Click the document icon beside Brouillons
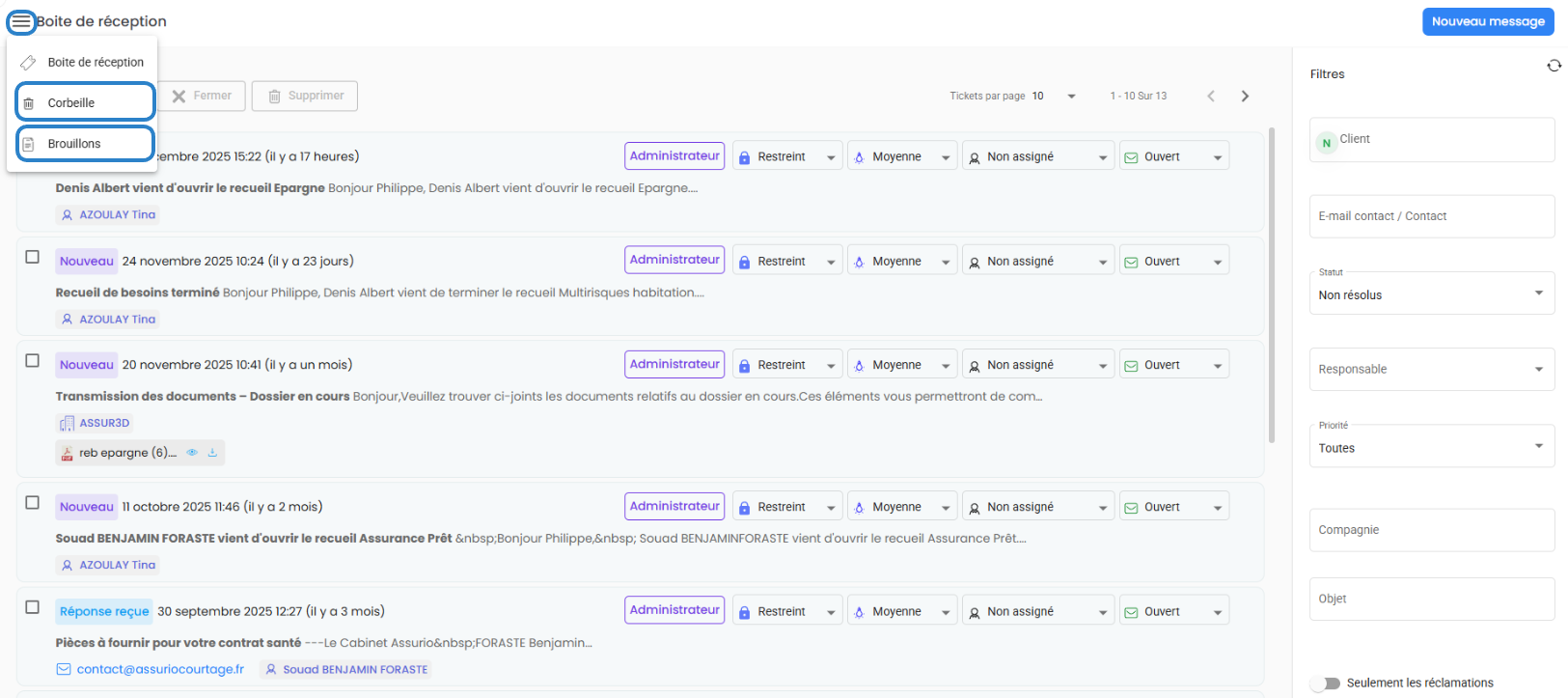The image size is (1568, 698). [x=28, y=144]
